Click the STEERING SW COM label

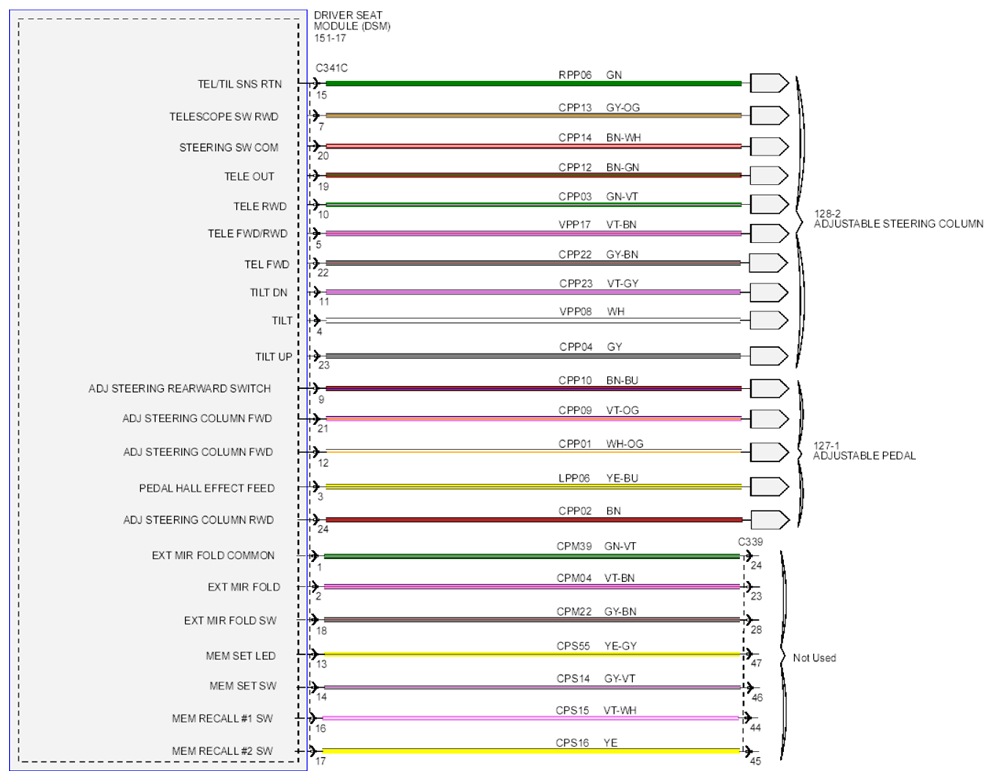[x=229, y=148]
